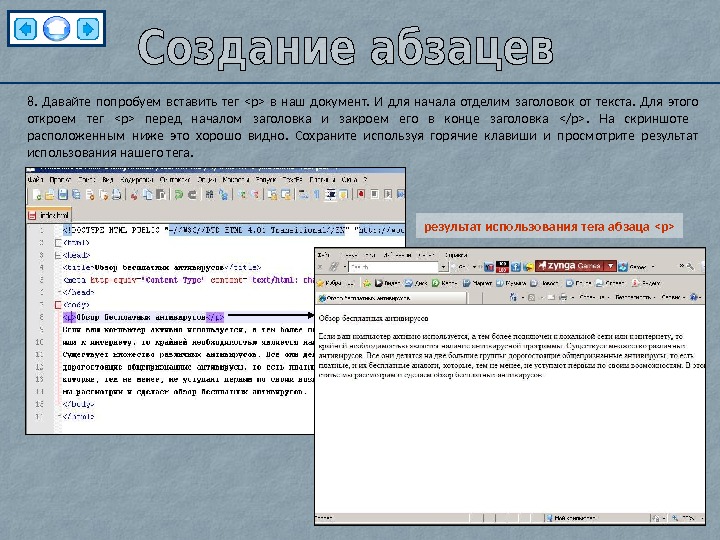Click the browser wrench tools icon
This screenshot has width=720, height=540.
[x=690, y=266]
